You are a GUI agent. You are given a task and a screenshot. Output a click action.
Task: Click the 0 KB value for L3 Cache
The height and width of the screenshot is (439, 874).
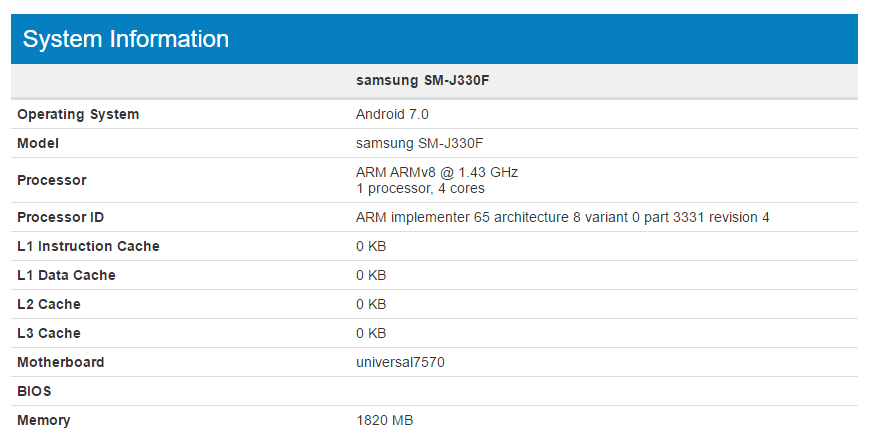[x=371, y=334]
